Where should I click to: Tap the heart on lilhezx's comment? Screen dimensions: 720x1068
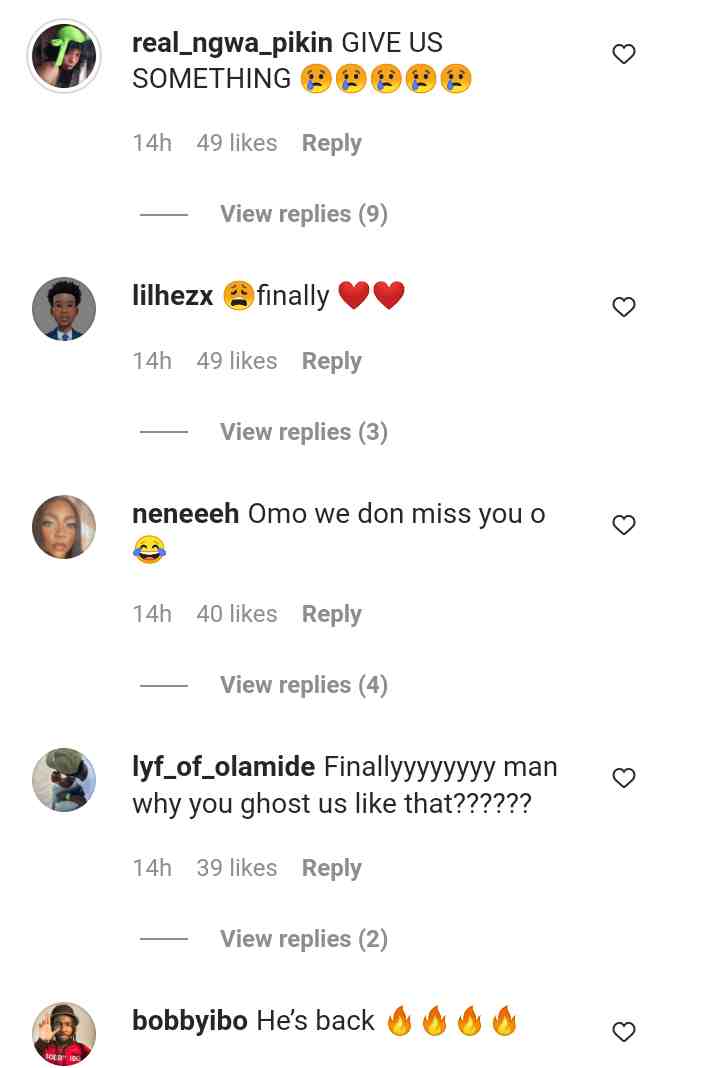tap(624, 307)
